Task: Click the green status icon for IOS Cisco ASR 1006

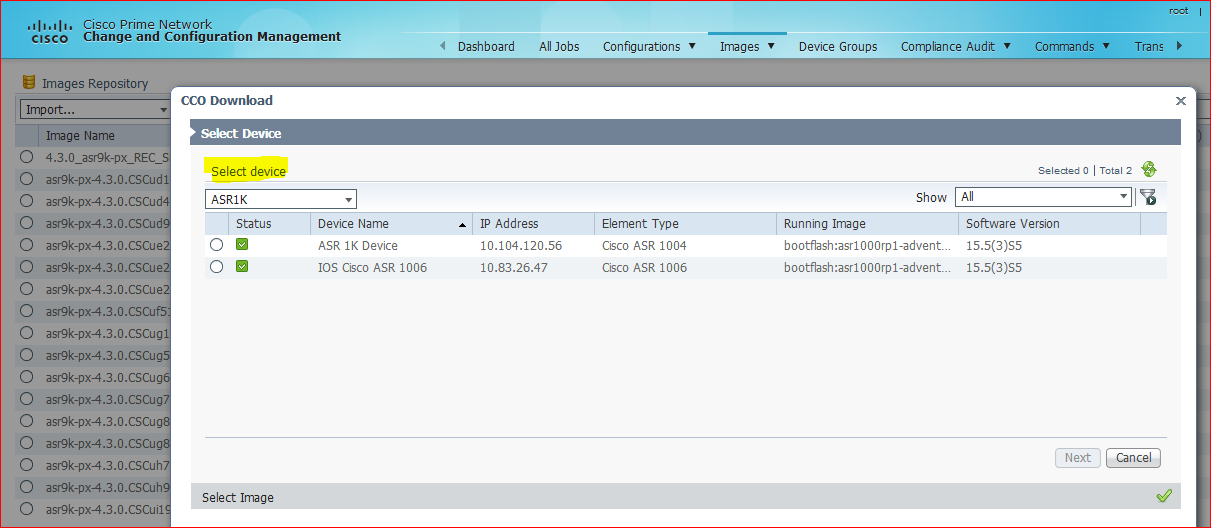Action: pos(242,267)
